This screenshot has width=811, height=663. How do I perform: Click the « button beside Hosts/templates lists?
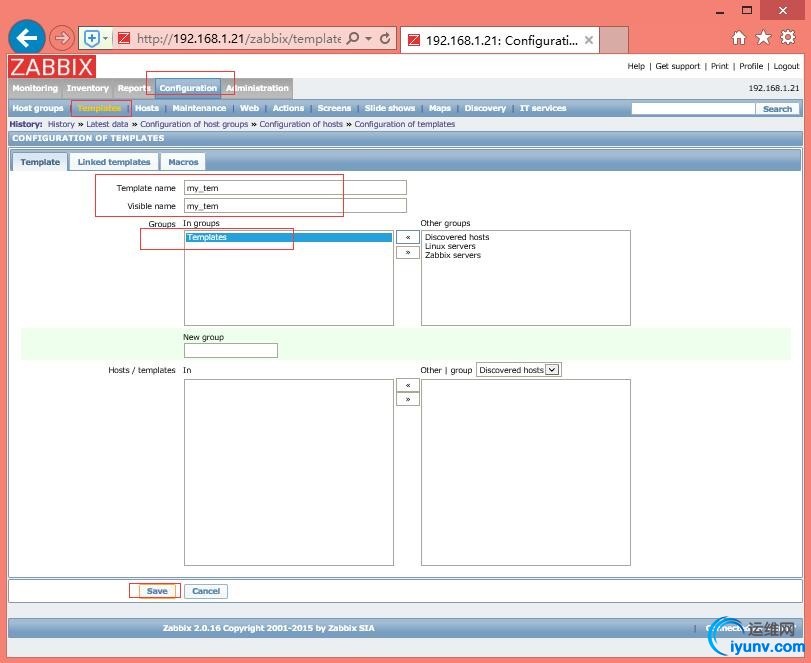coord(408,385)
